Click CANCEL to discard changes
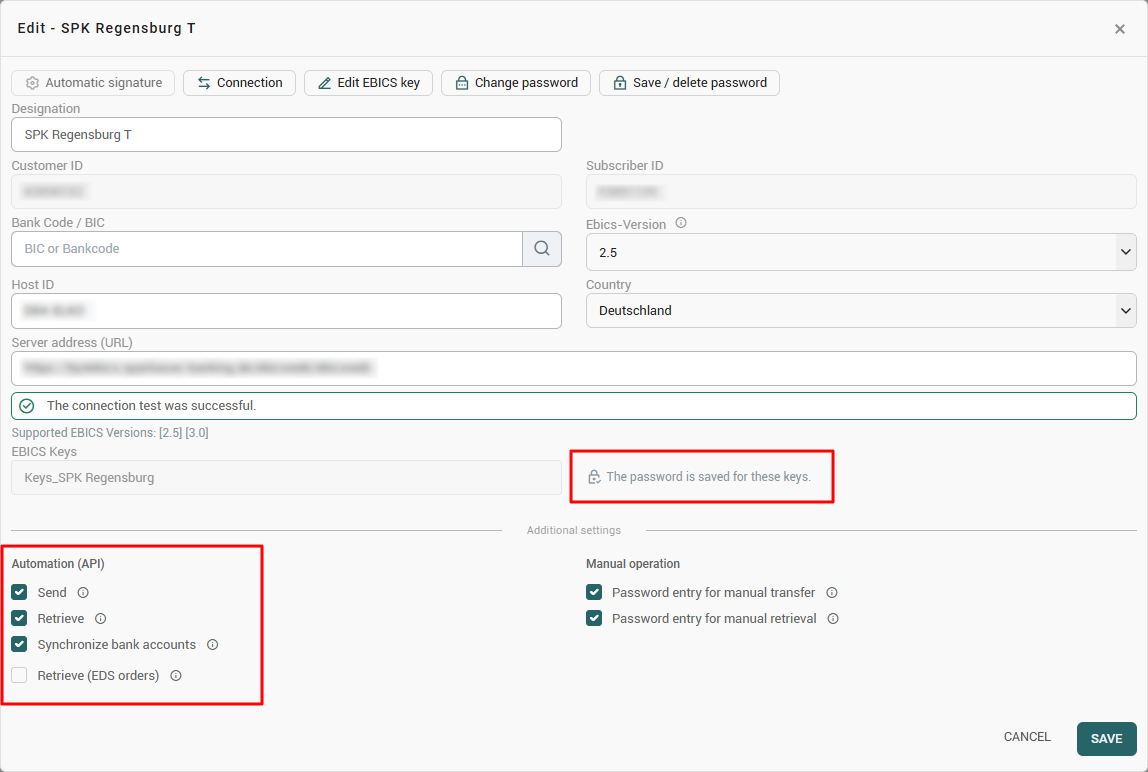This screenshot has height=772, width=1148. (1027, 737)
